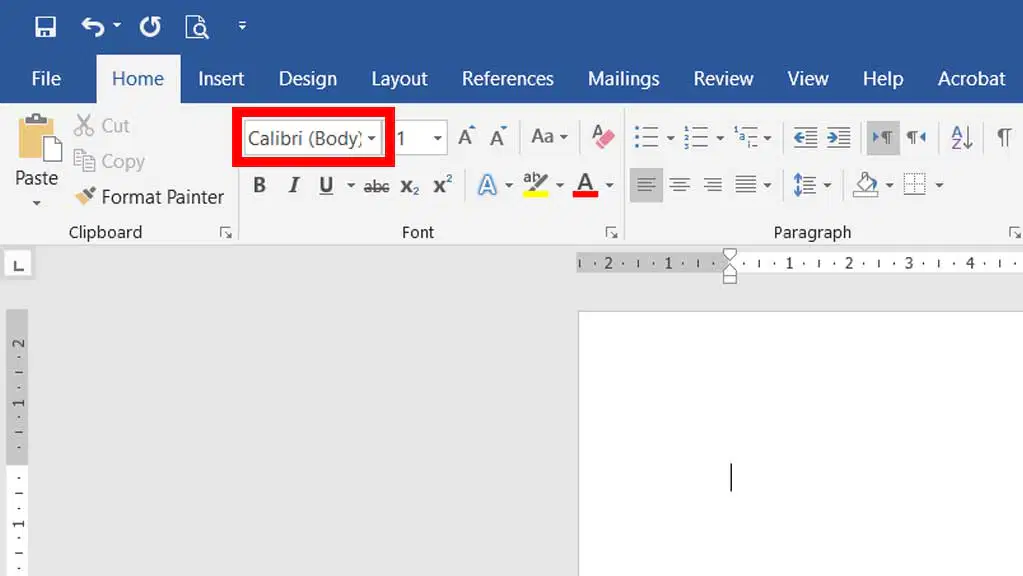1023x576 pixels.
Task: Toggle Superscript formatting
Action: [442, 185]
